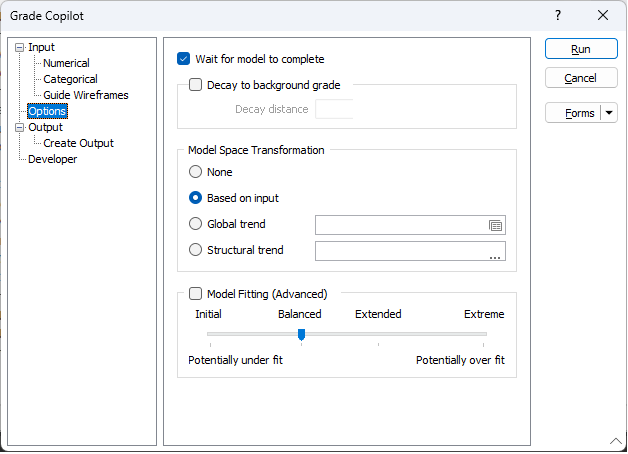
Task: Open the Forms dropdown arrow
Action: (609, 113)
